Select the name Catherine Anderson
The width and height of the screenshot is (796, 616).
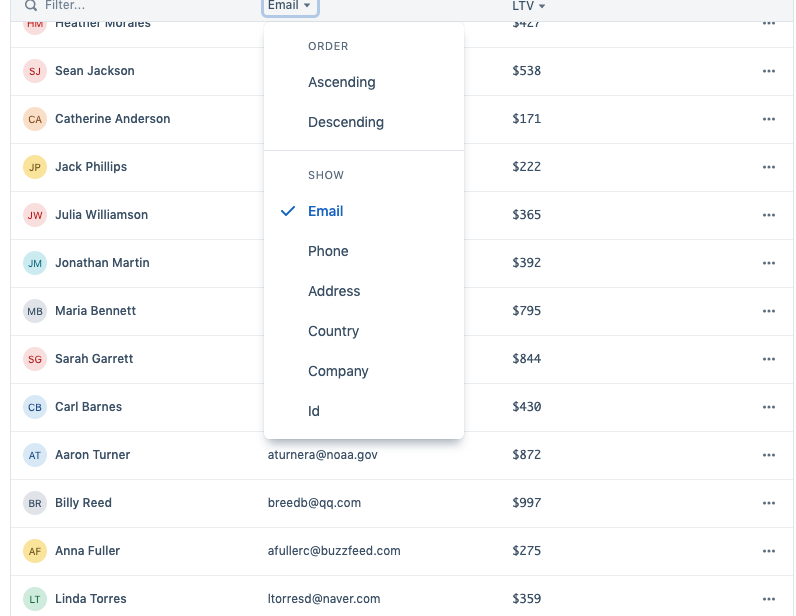[113, 119]
